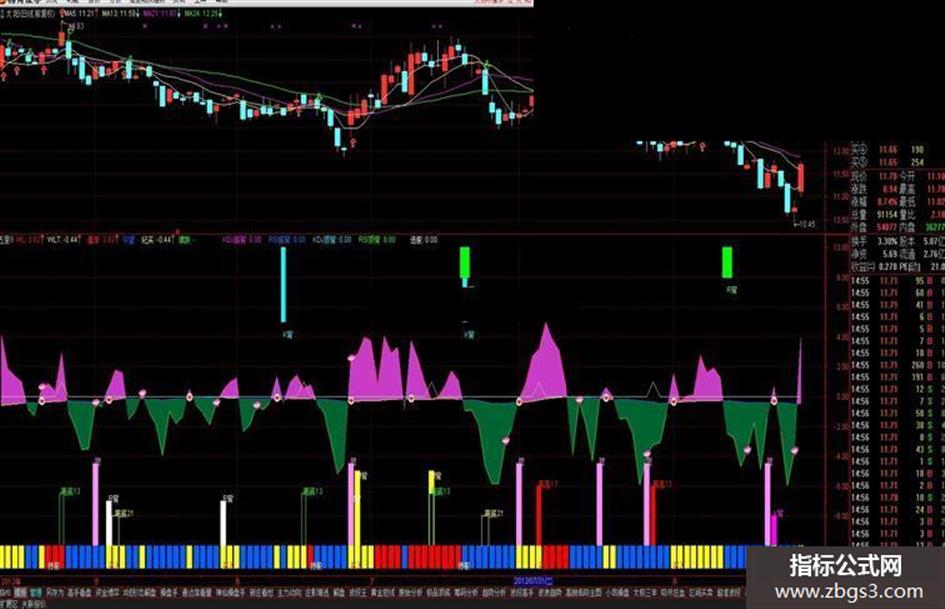
Task: Select the highlighted first tab in bottom indicator tabs
Action: (x=20, y=592)
